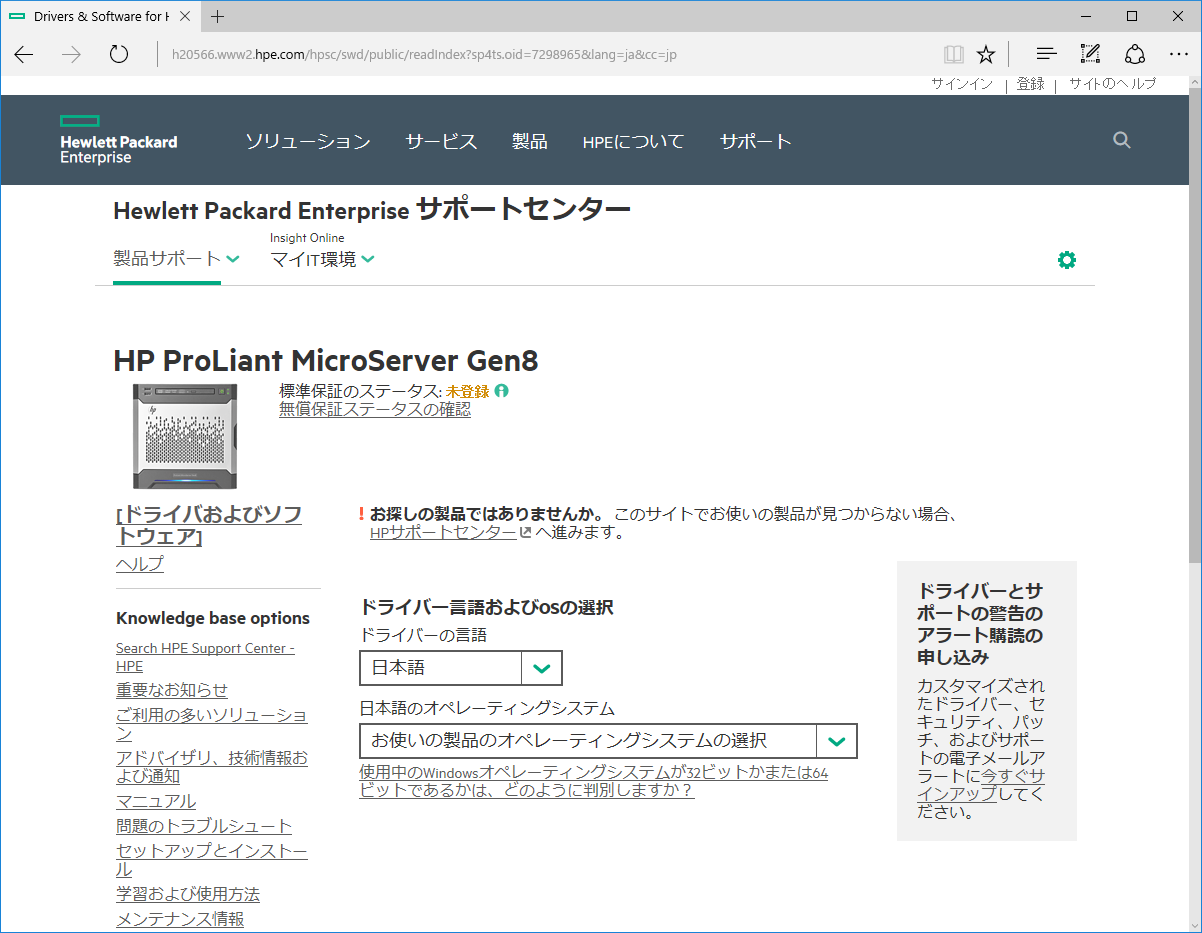This screenshot has height=933, width=1202.
Task: Open the メンテナンス情報 link
Action: click(x=180, y=919)
